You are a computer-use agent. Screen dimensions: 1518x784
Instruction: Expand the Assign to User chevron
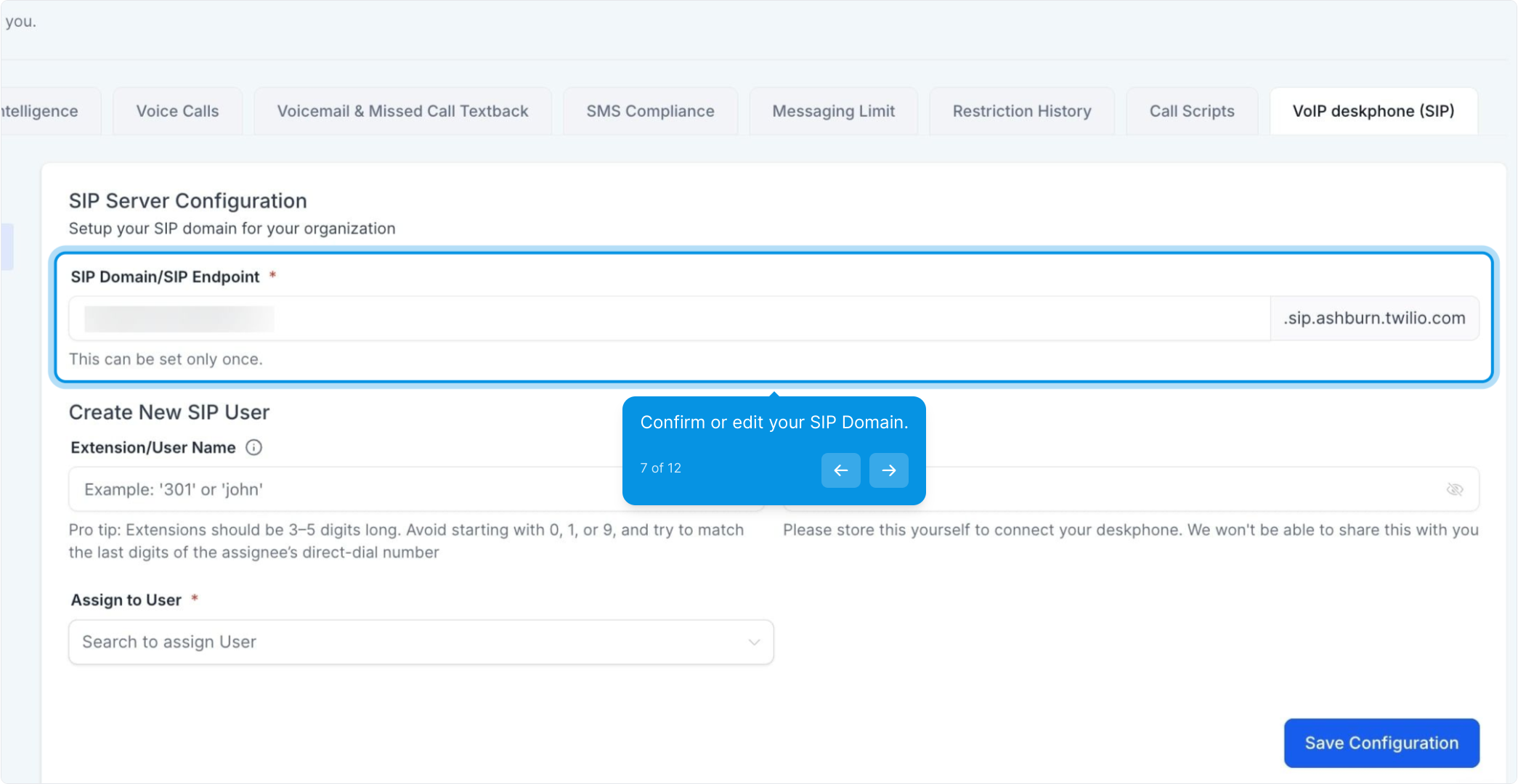pyautogui.click(x=754, y=642)
